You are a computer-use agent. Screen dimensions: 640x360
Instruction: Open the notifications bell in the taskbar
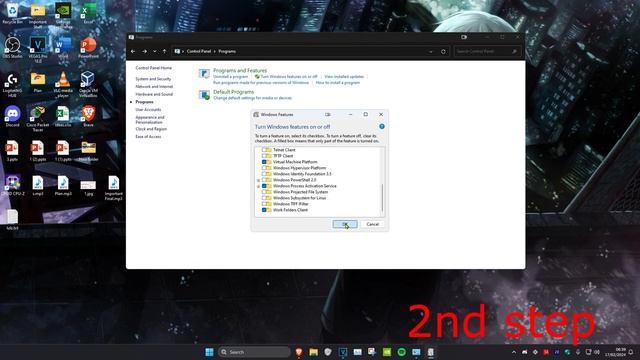(x=631, y=352)
